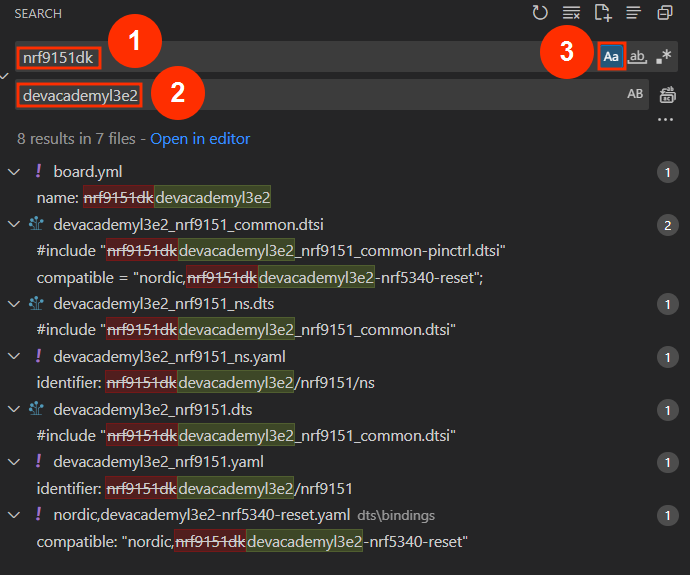Click board.yml result count badge

coord(668,172)
